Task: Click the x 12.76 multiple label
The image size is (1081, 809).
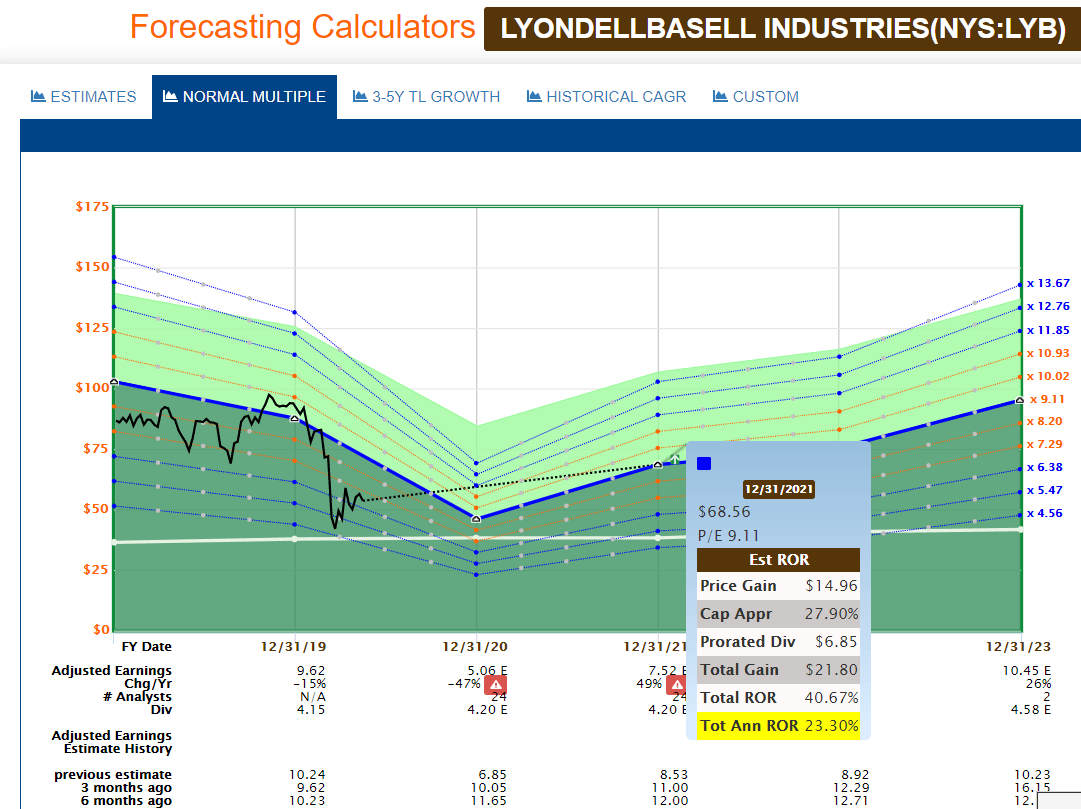Action: click(x=1048, y=306)
